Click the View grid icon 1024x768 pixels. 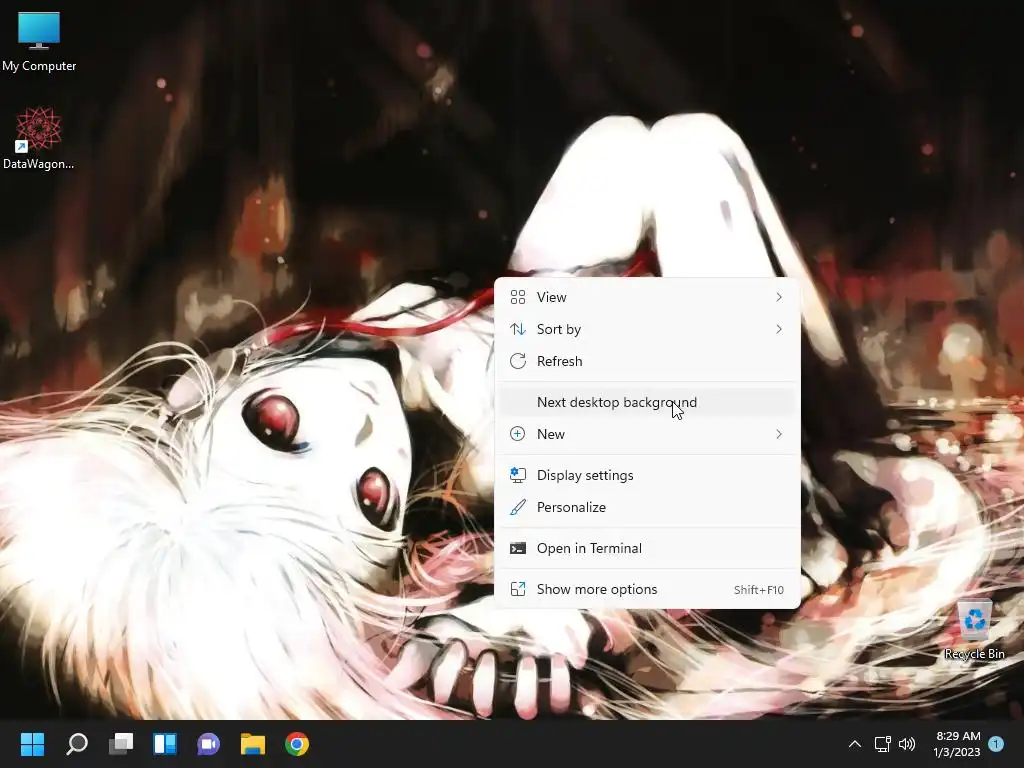coord(518,297)
